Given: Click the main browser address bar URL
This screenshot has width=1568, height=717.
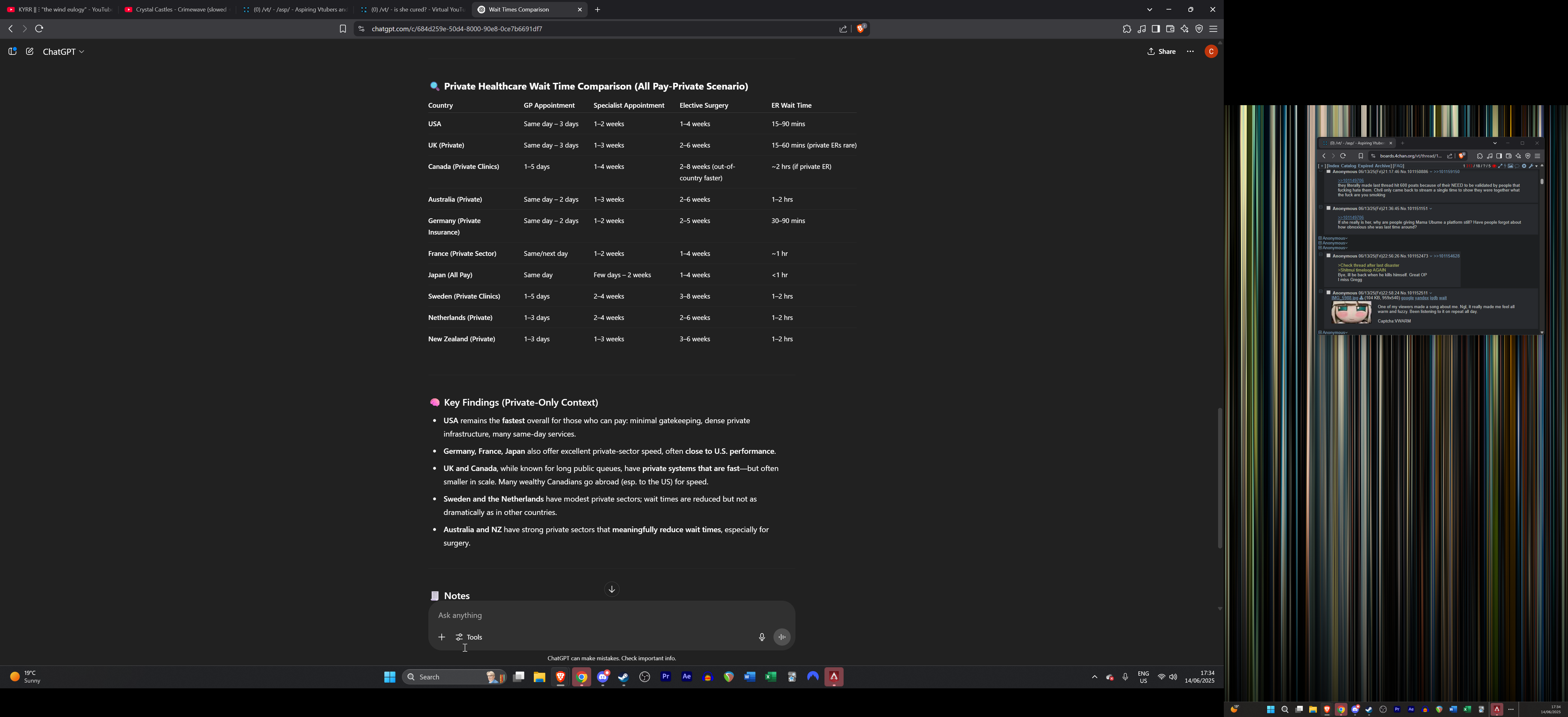Looking at the screenshot, I should pyautogui.click(x=457, y=29).
